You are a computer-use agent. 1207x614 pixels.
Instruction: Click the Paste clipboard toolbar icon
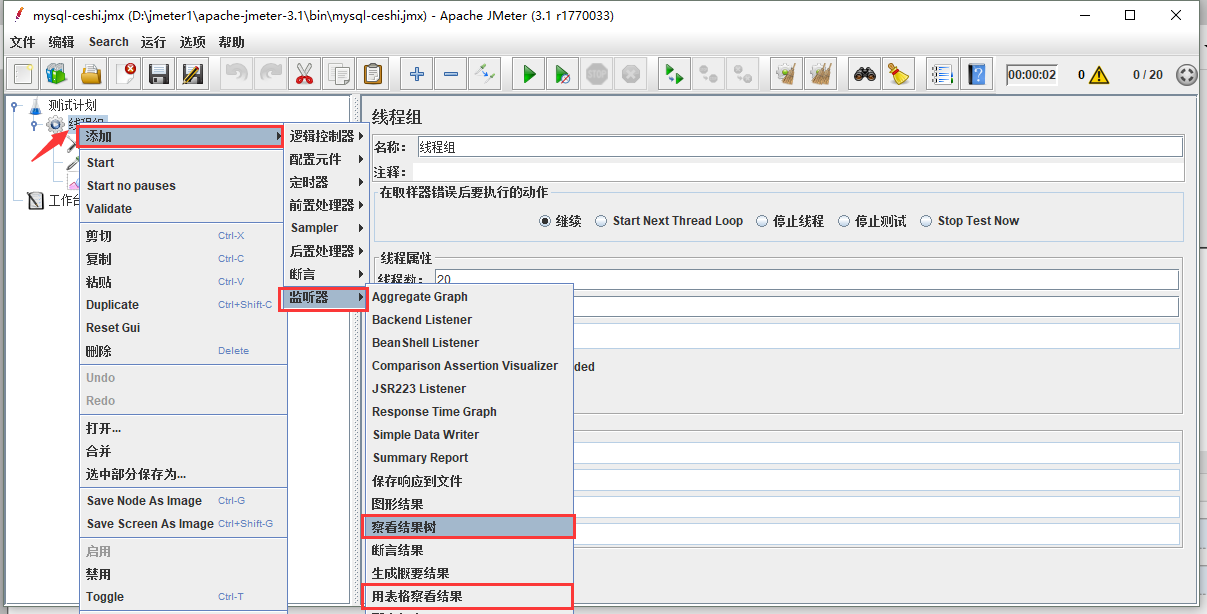click(373, 74)
